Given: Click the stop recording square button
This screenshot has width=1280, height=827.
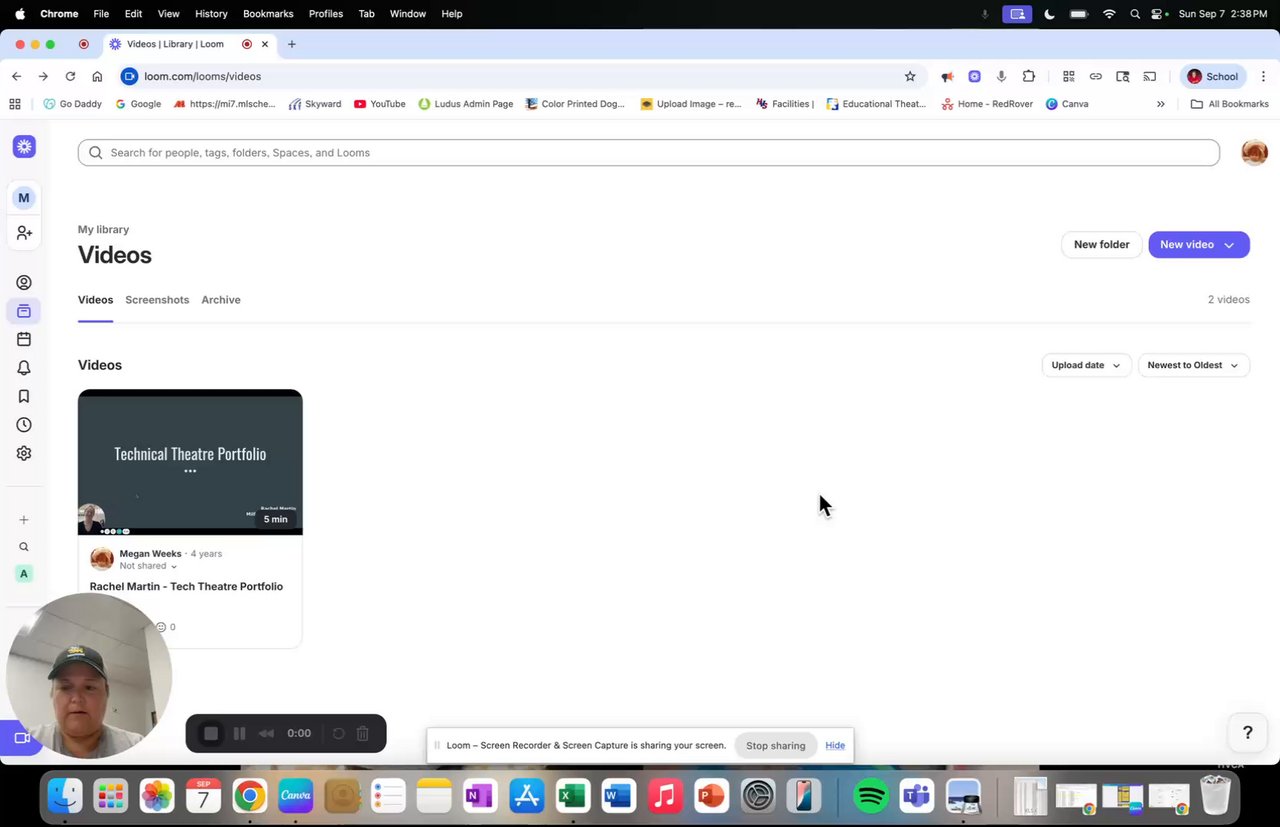Looking at the screenshot, I should [211, 733].
